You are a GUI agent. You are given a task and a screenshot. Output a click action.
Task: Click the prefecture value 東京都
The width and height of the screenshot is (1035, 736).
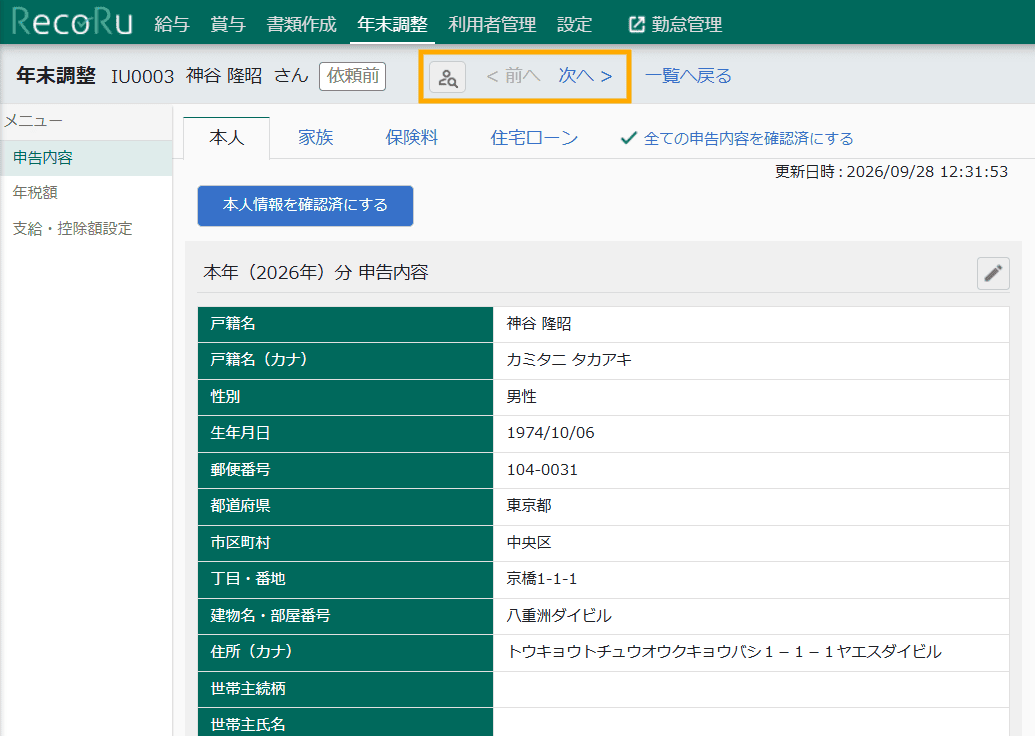pyautogui.click(x=529, y=506)
